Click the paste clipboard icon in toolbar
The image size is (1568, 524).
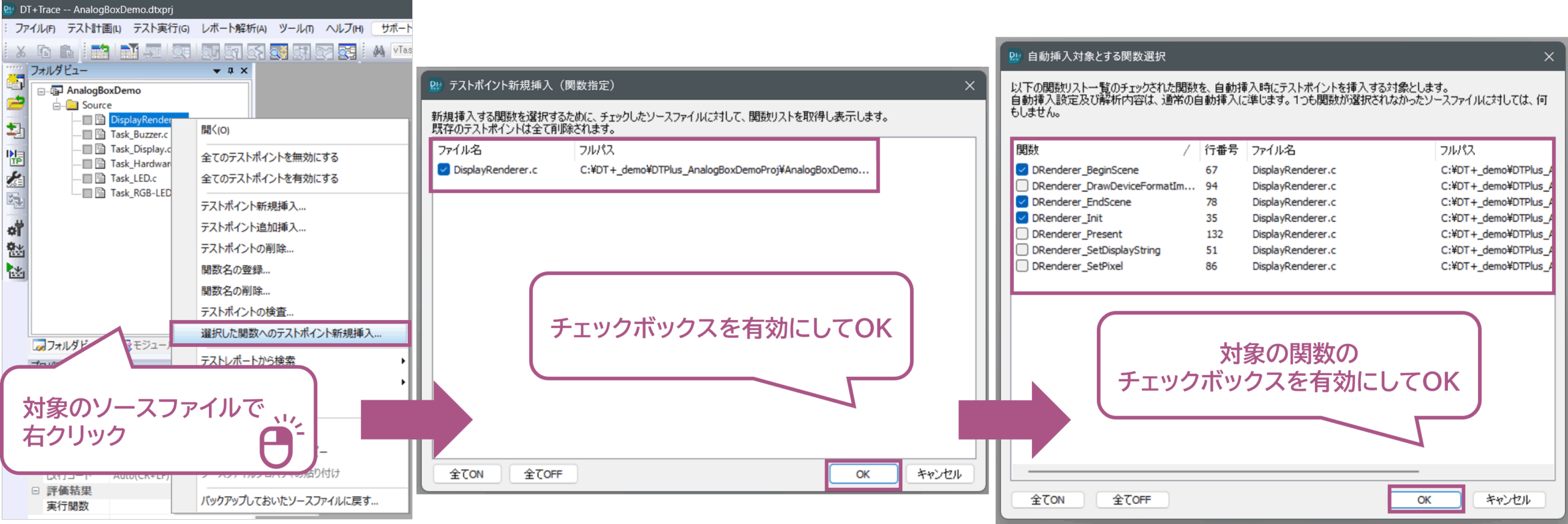[x=67, y=51]
